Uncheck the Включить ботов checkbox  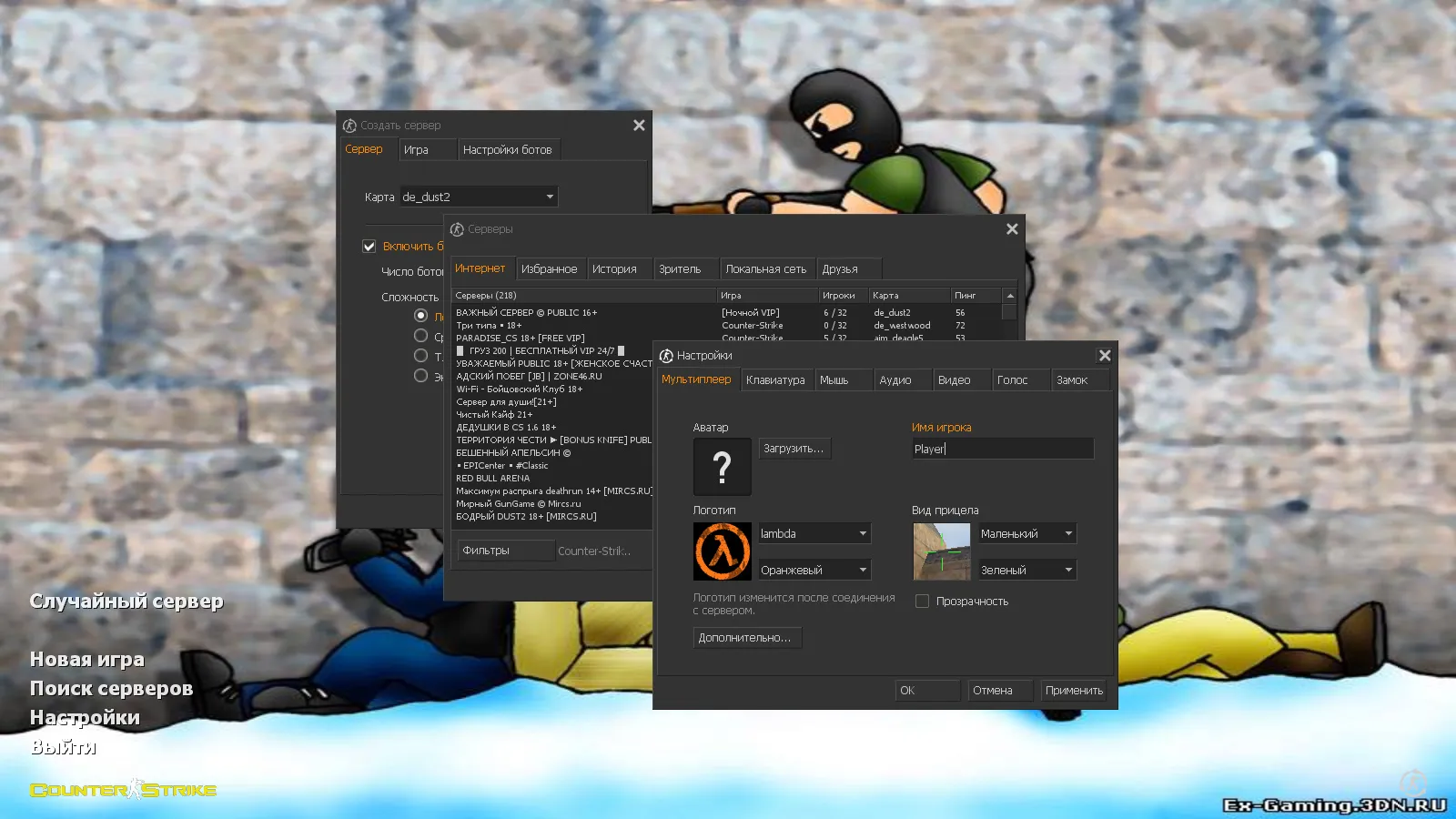(369, 247)
